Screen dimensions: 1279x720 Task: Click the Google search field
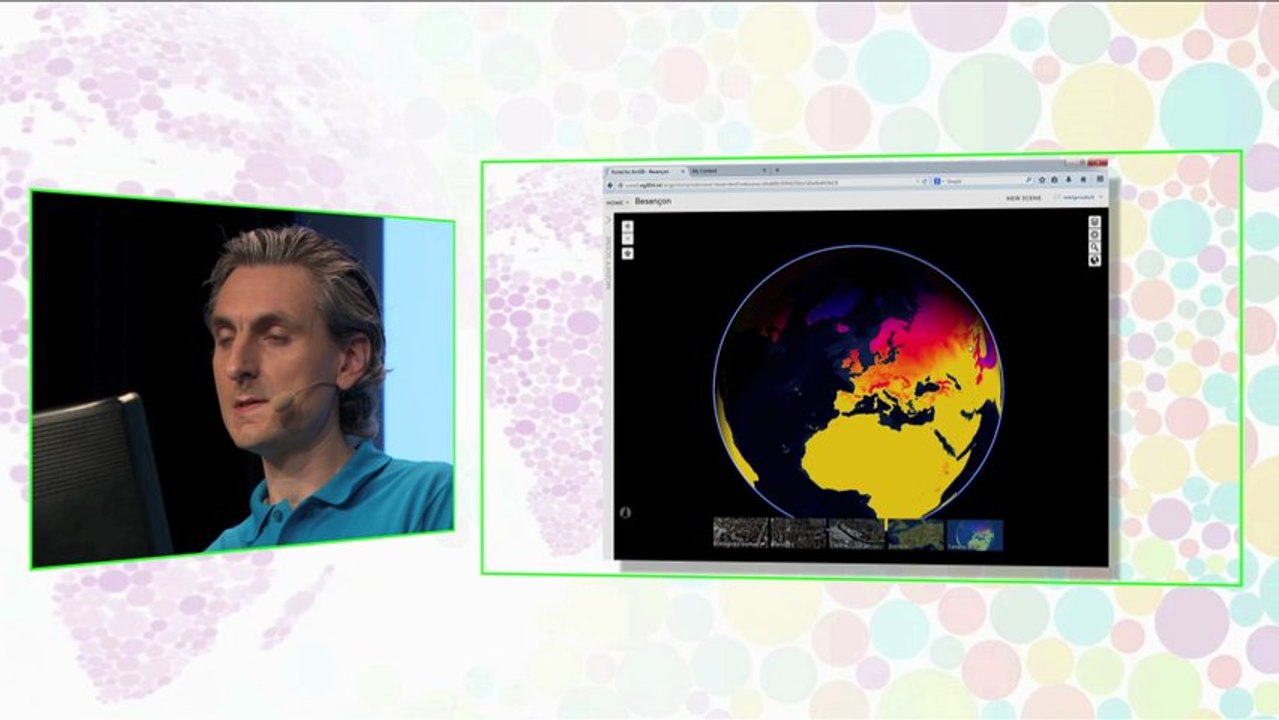pyautogui.click(x=983, y=181)
